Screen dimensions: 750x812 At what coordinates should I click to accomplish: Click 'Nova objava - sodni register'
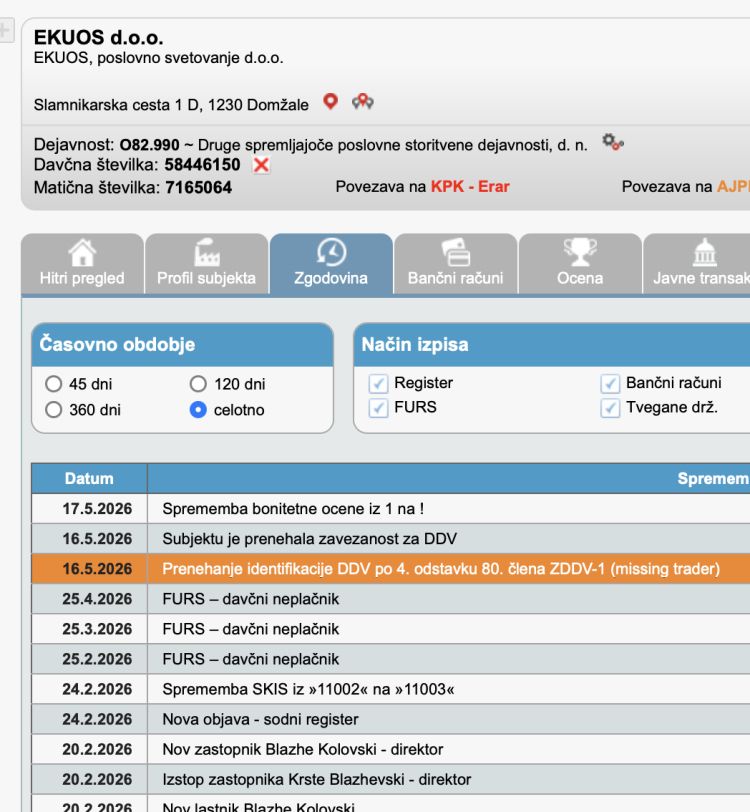[261, 719]
